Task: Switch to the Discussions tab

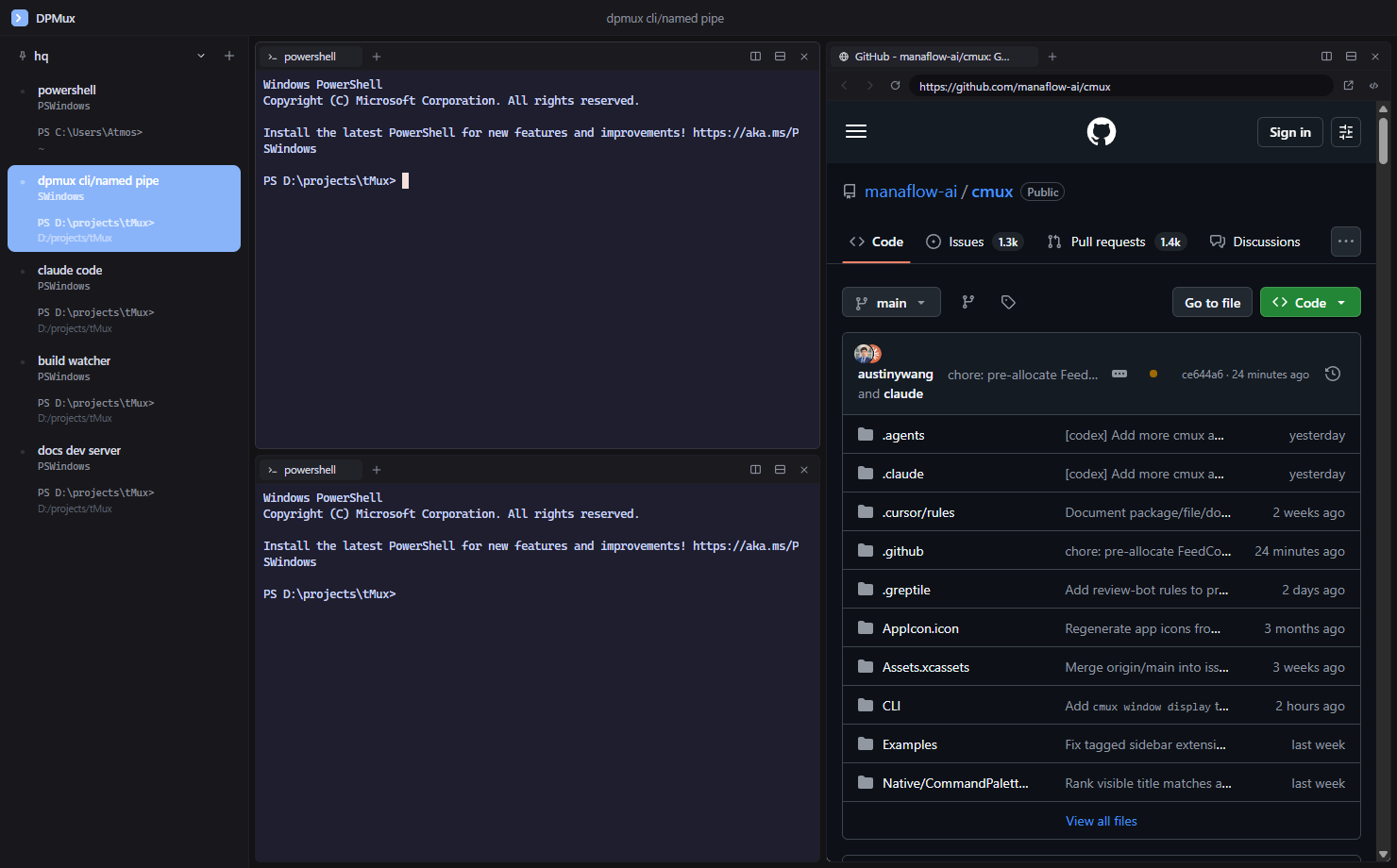Action: 1254,242
